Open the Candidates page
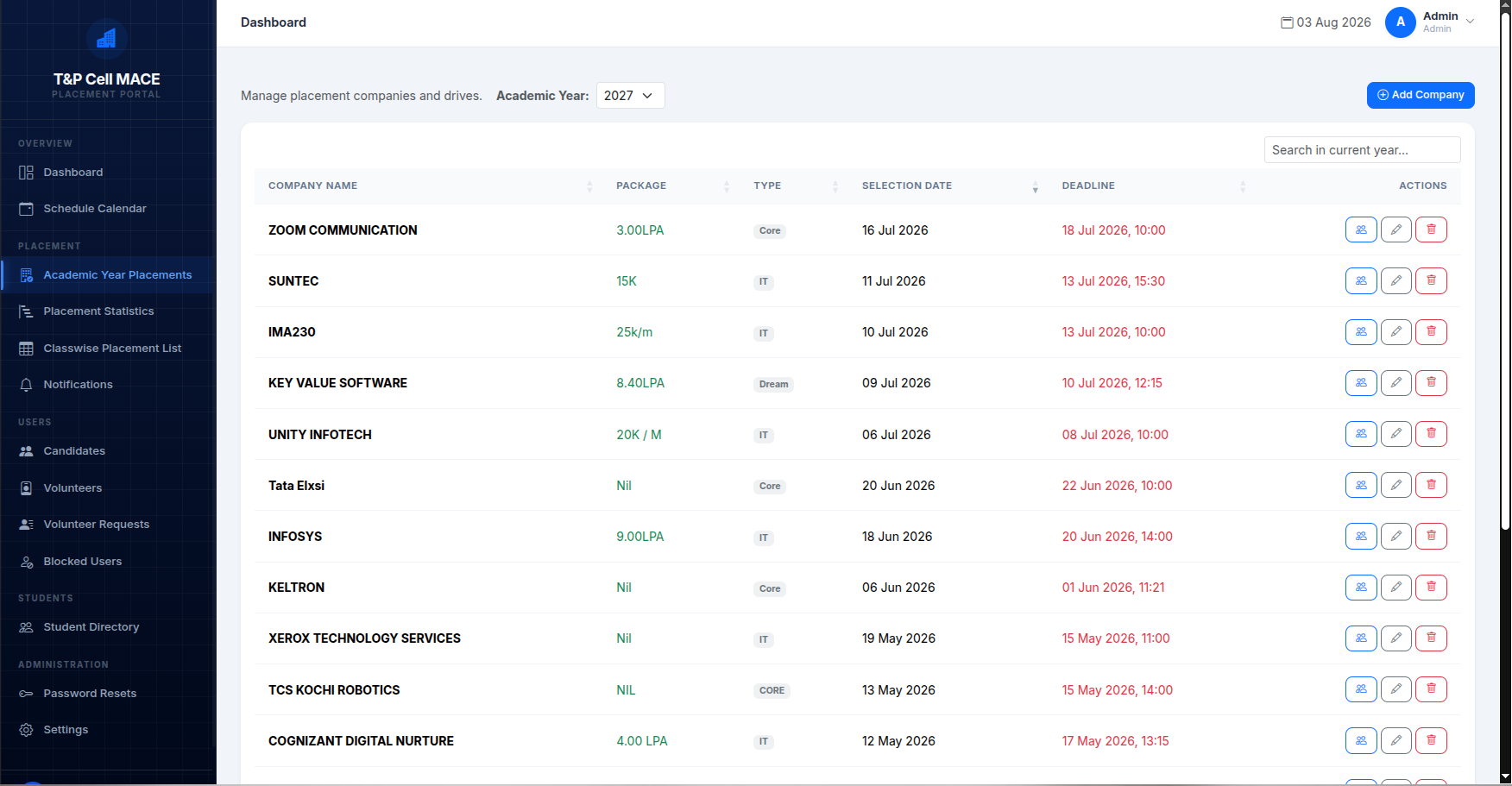The image size is (1512, 786). tap(107, 451)
